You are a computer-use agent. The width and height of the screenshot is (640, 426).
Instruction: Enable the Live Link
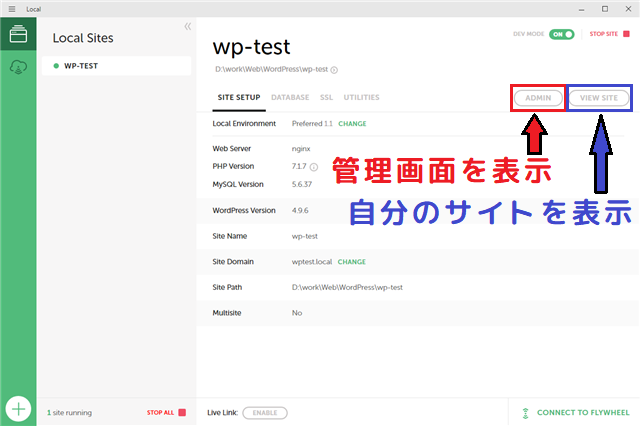tap(265, 413)
